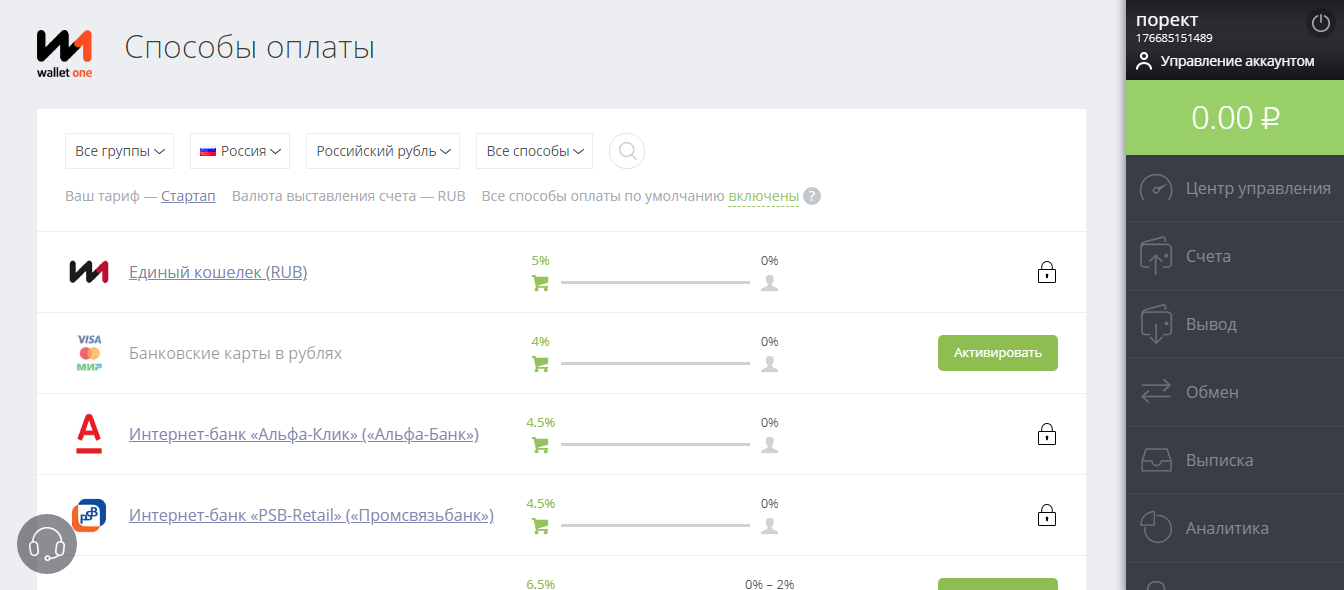
Task: Open Интернет-банк «Альфа-Клик» link
Action: click(x=304, y=434)
